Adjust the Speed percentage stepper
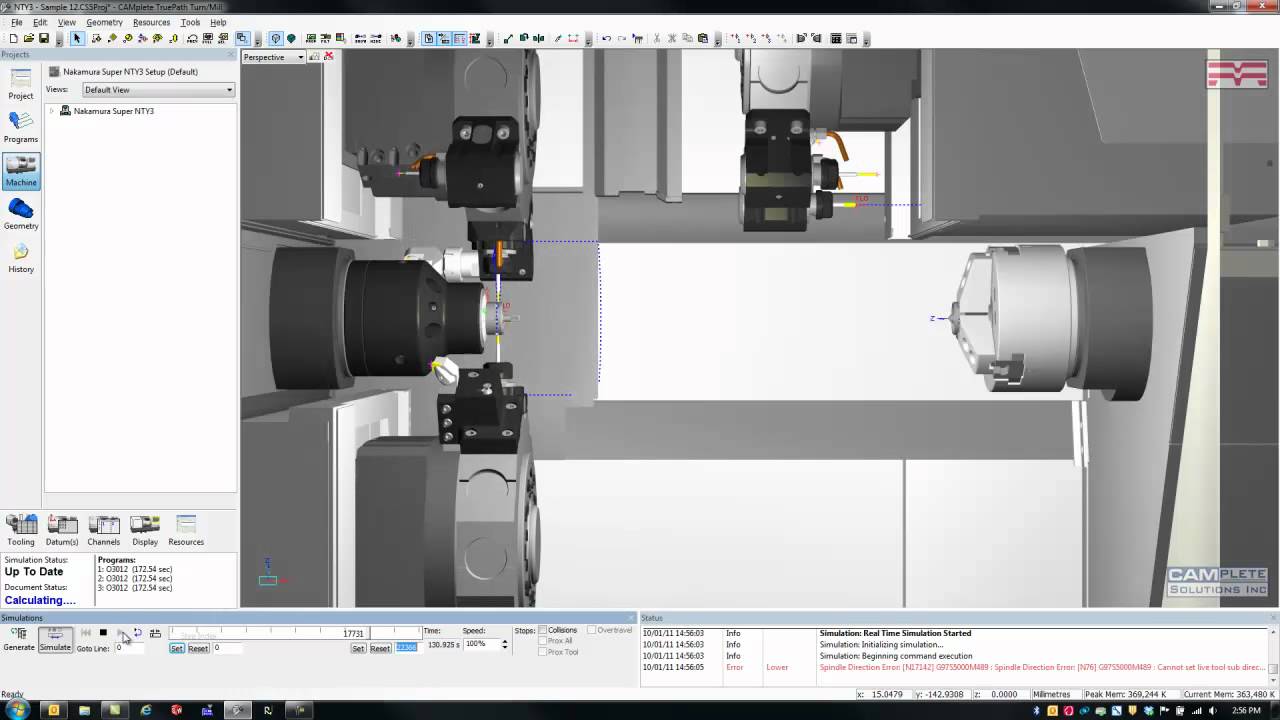The height and width of the screenshot is (720, 1280). [x=504, y=644]
